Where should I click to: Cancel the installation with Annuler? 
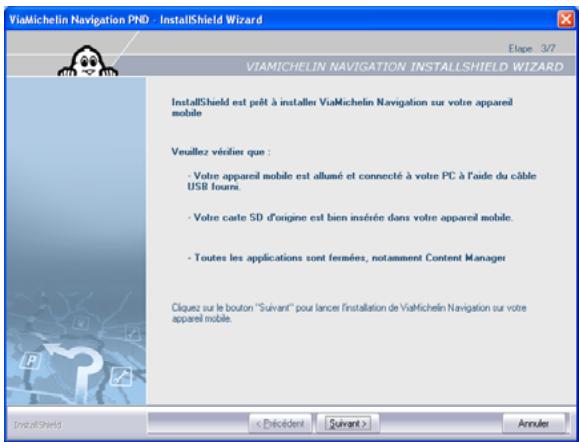tap(534, 423)
